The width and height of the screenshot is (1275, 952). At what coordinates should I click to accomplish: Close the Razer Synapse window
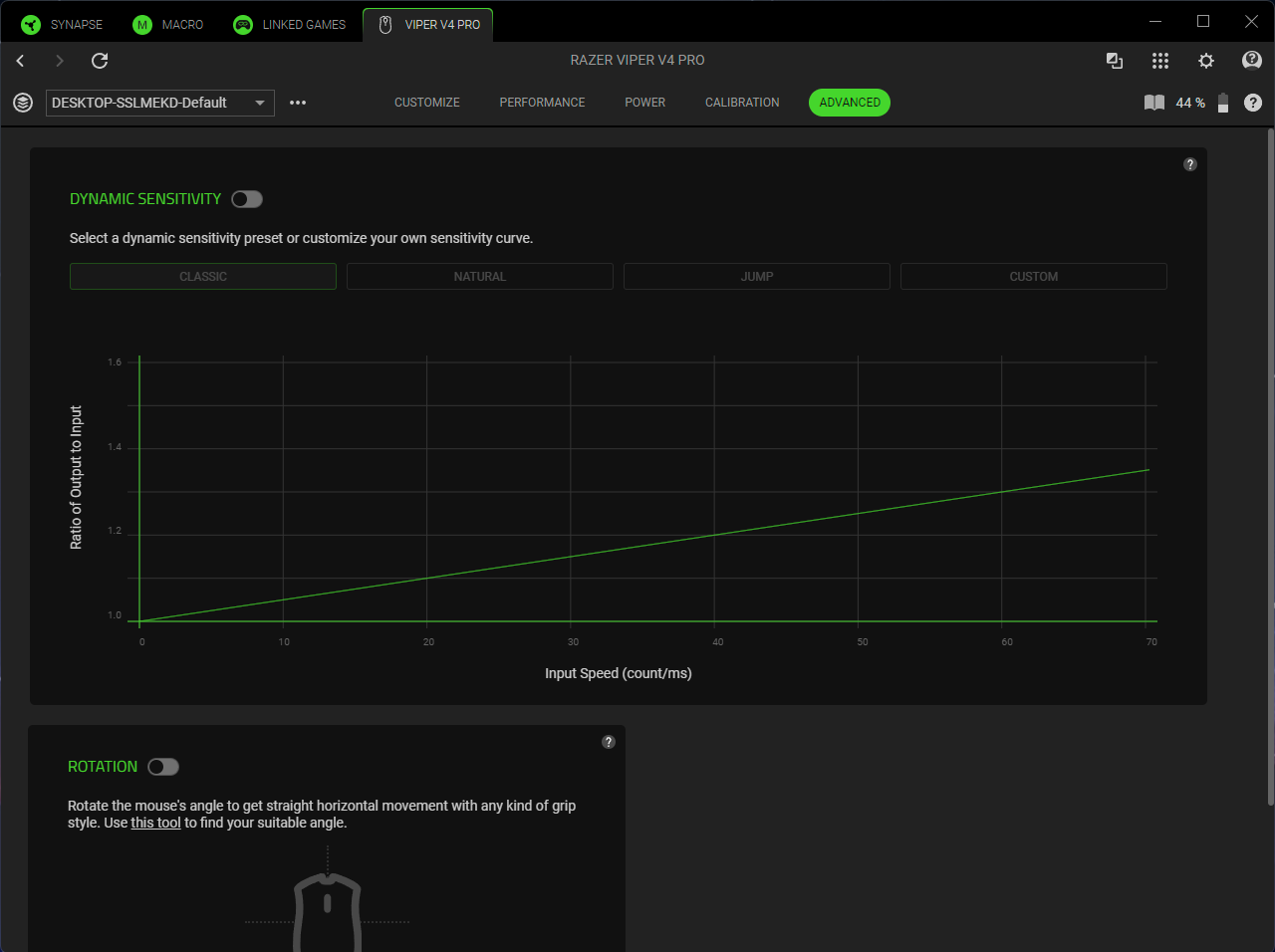click(x=1251, y=21)
